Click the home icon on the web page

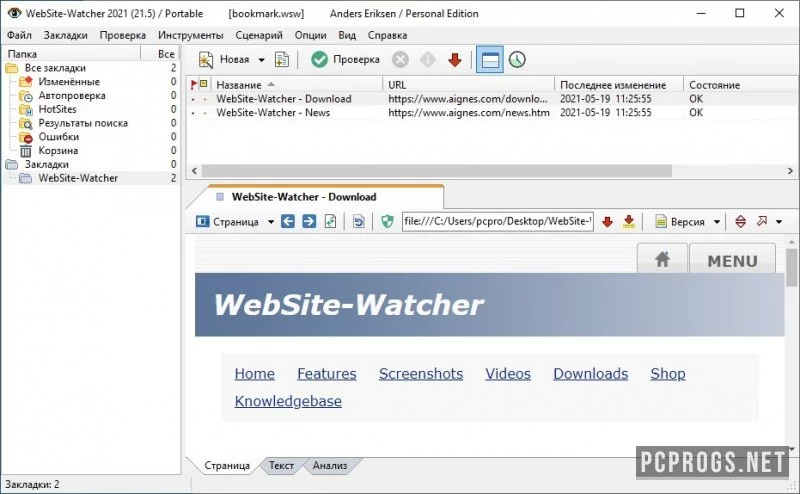click(662, 259)
